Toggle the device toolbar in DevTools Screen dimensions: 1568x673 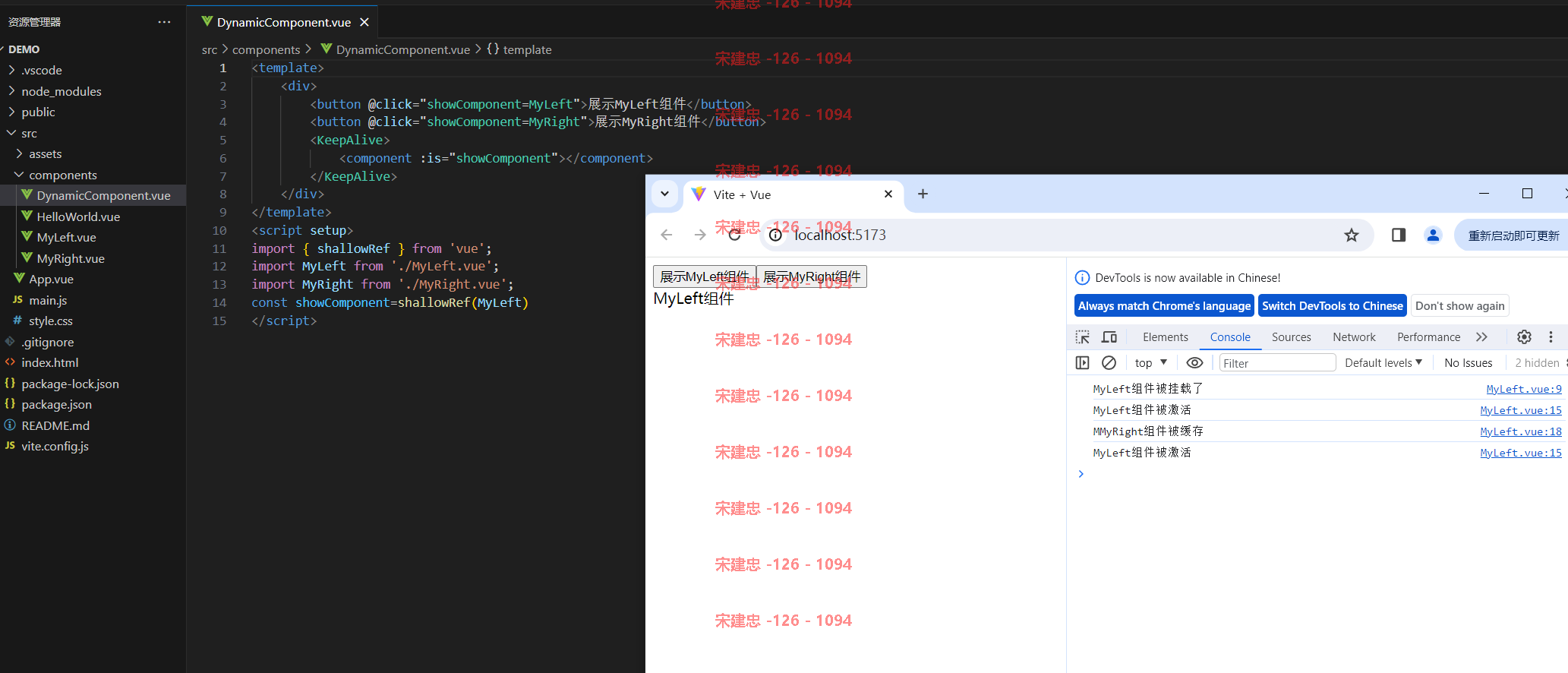click(x=1109, y=337)
